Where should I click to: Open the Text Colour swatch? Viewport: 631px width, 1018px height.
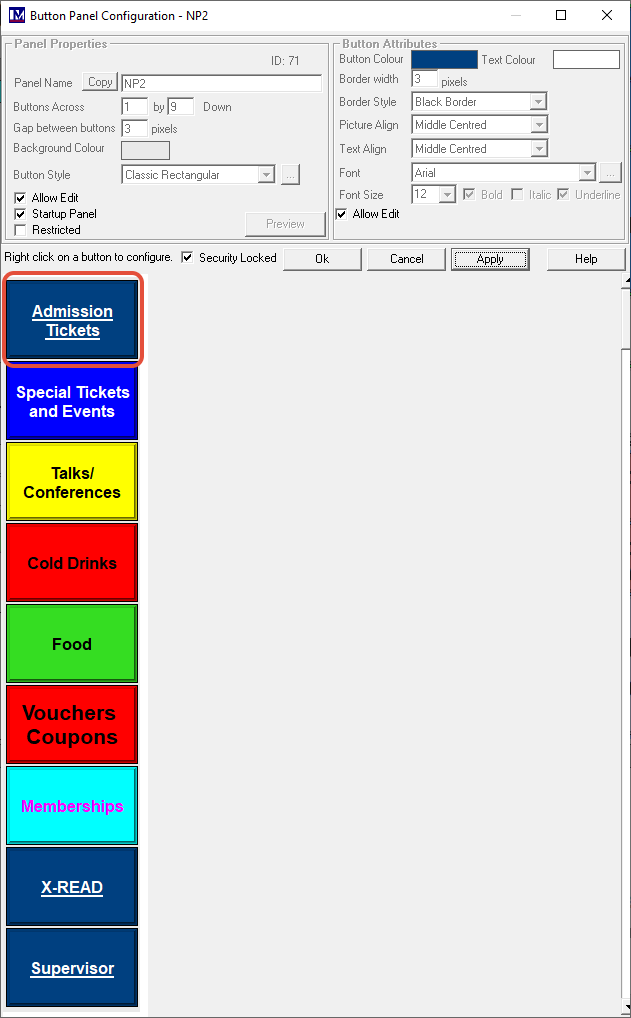click(586, 60)
